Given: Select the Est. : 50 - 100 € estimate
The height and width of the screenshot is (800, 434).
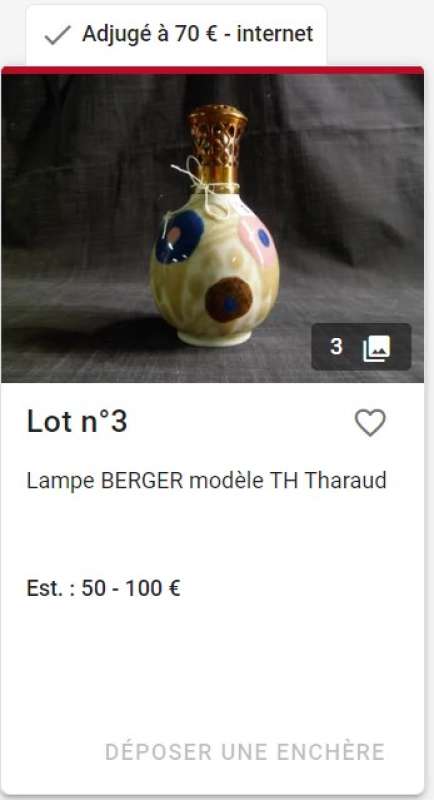Looking at the screenshot, I should [104, 588].
